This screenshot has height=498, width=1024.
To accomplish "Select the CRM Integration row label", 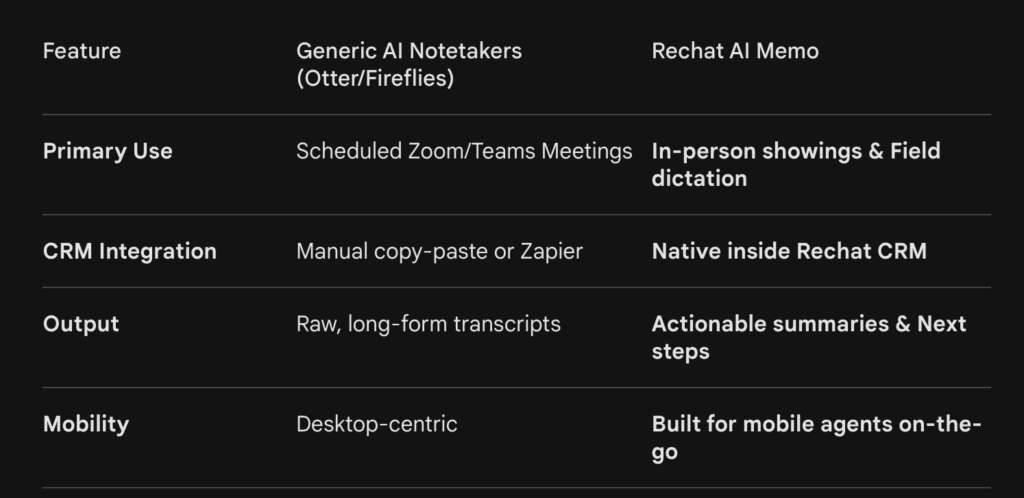I will tap(129, 251).
